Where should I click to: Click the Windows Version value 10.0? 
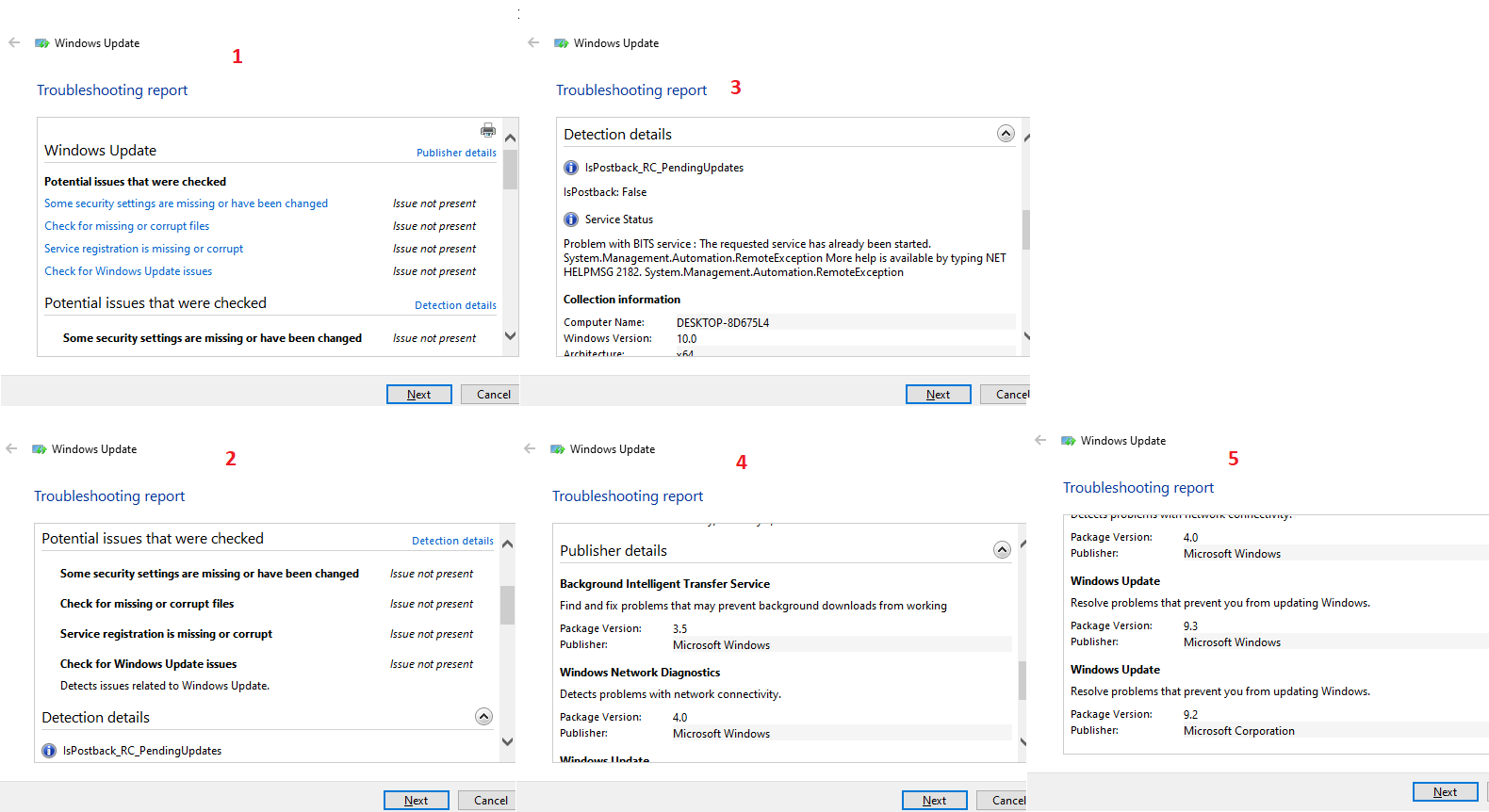point(687,339)
